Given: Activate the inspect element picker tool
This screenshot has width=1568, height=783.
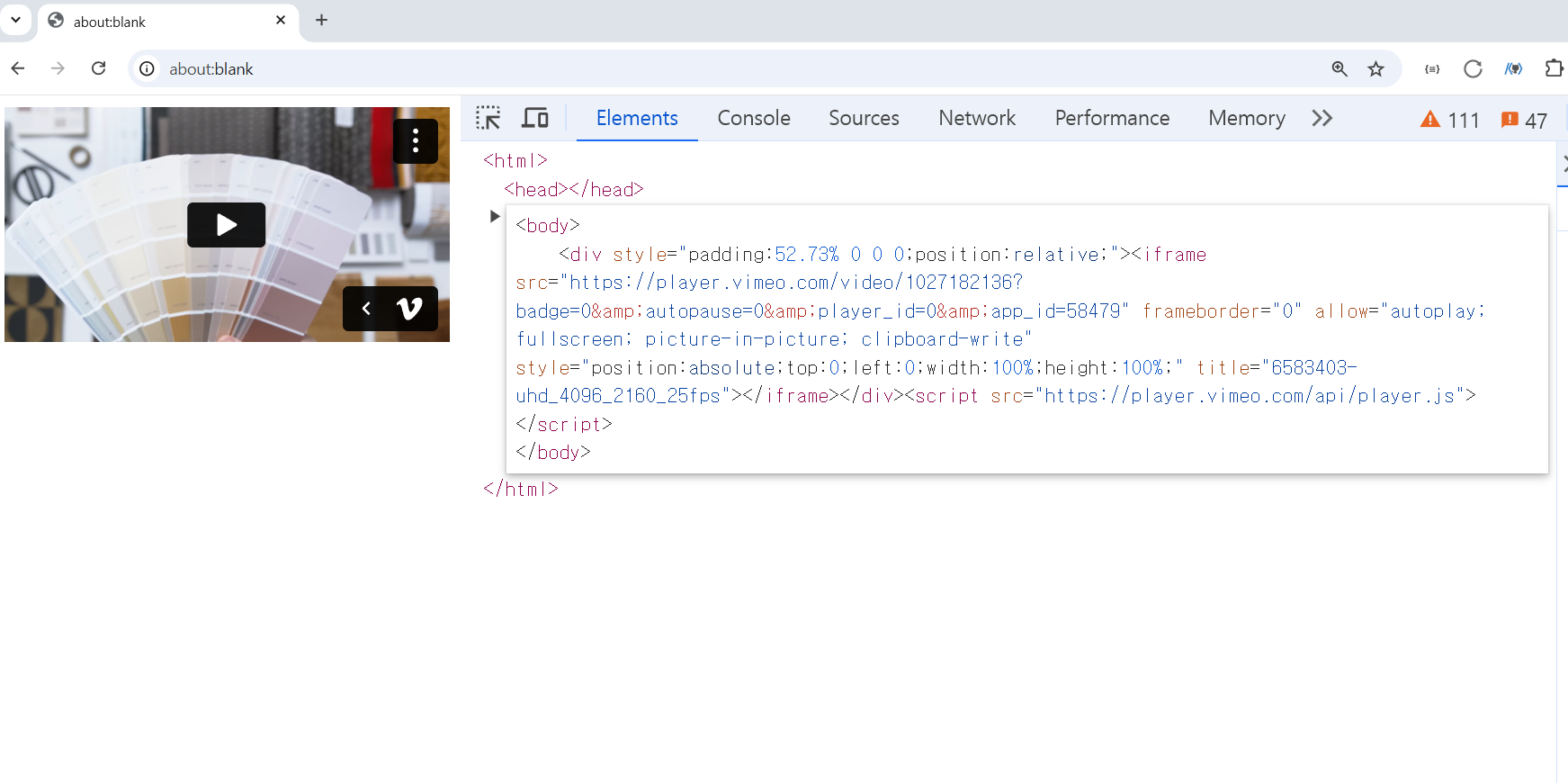Looking at the screenshot, I should coord(488,118).
